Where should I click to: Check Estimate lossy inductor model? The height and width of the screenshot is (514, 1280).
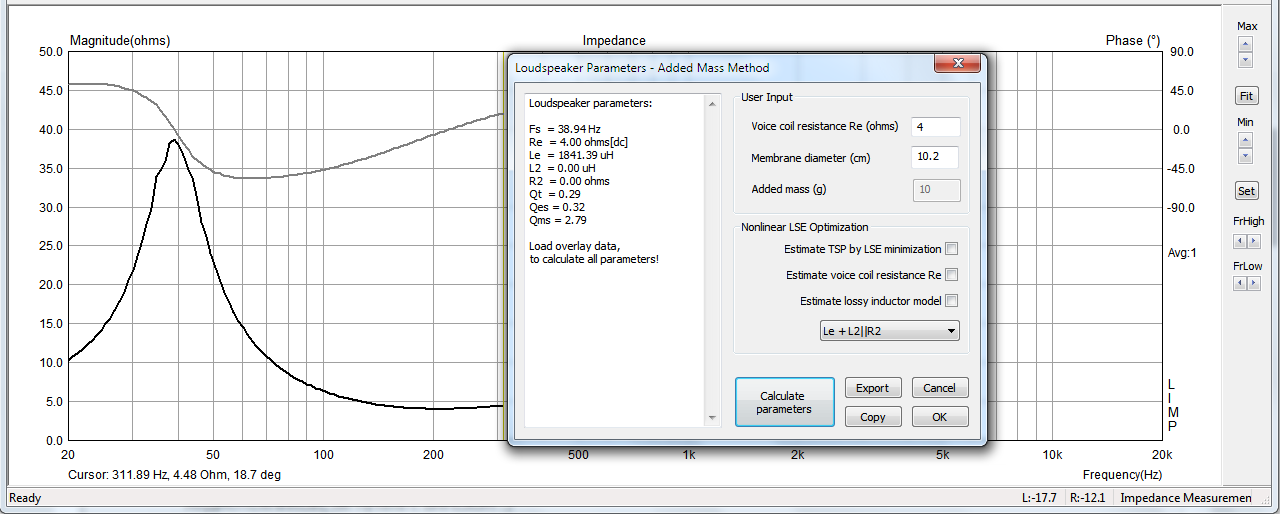[952, 301]
